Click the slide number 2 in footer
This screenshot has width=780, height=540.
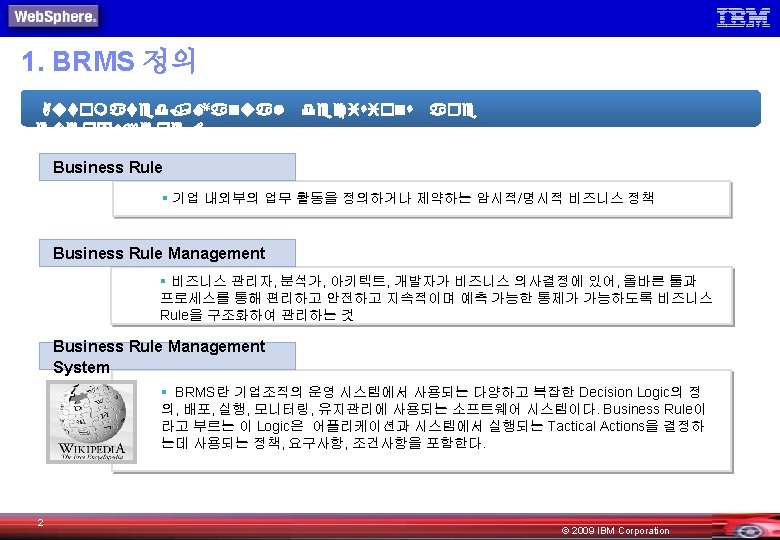pos(40,522)
